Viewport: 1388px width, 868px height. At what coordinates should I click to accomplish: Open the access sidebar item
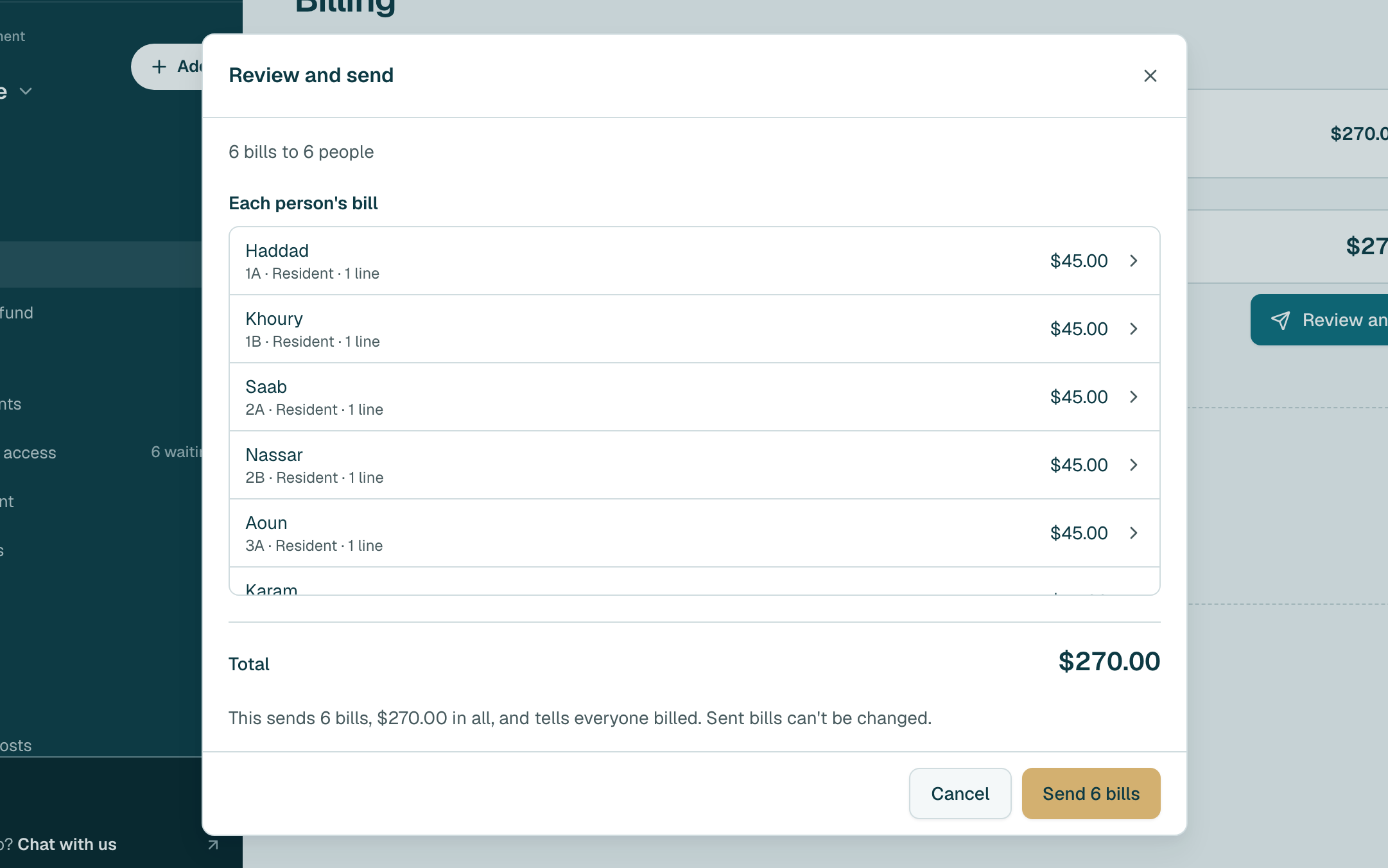[x=30, y=453]
